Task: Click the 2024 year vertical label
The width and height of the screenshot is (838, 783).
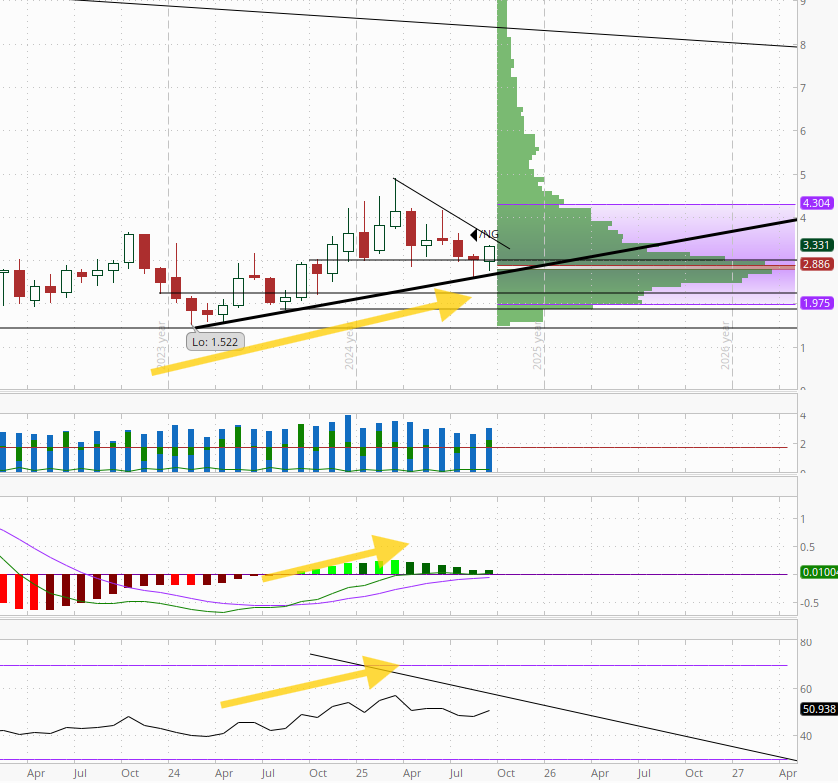Action: coord(350,345)
